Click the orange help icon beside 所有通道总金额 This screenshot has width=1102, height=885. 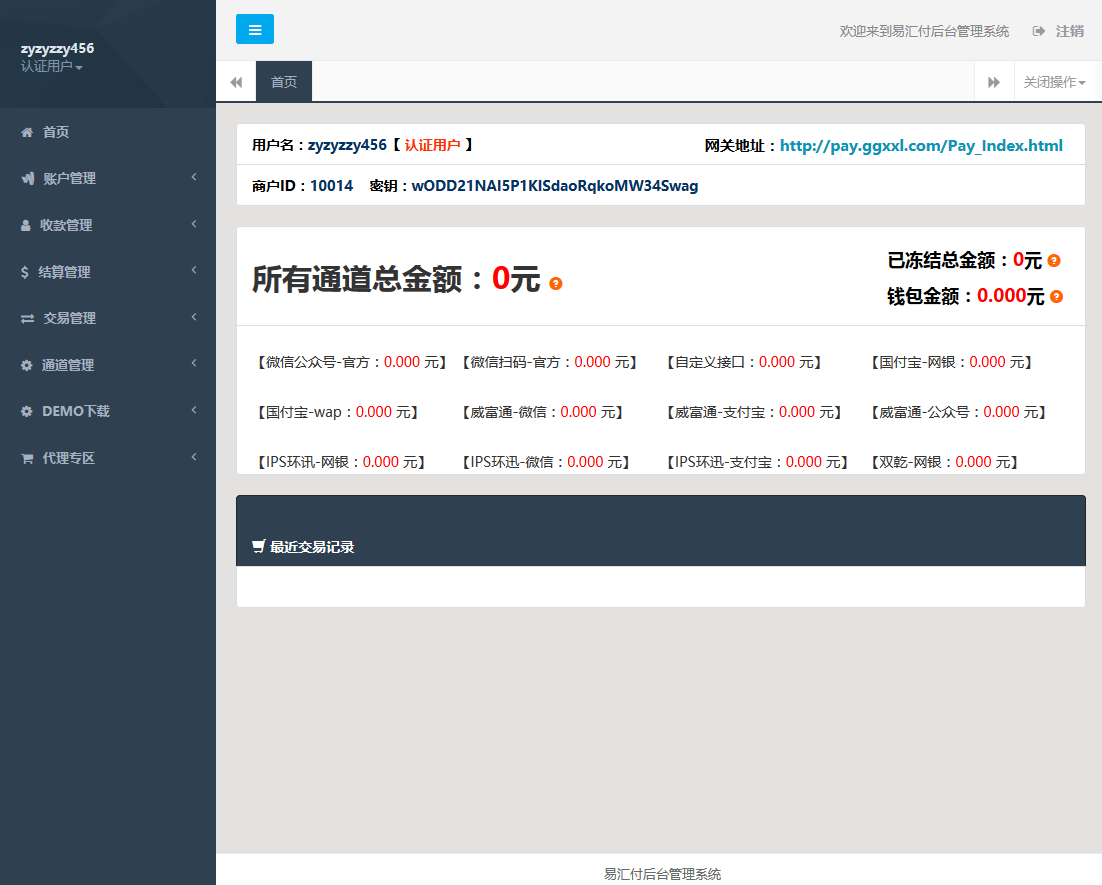click(x=556, y=284)
